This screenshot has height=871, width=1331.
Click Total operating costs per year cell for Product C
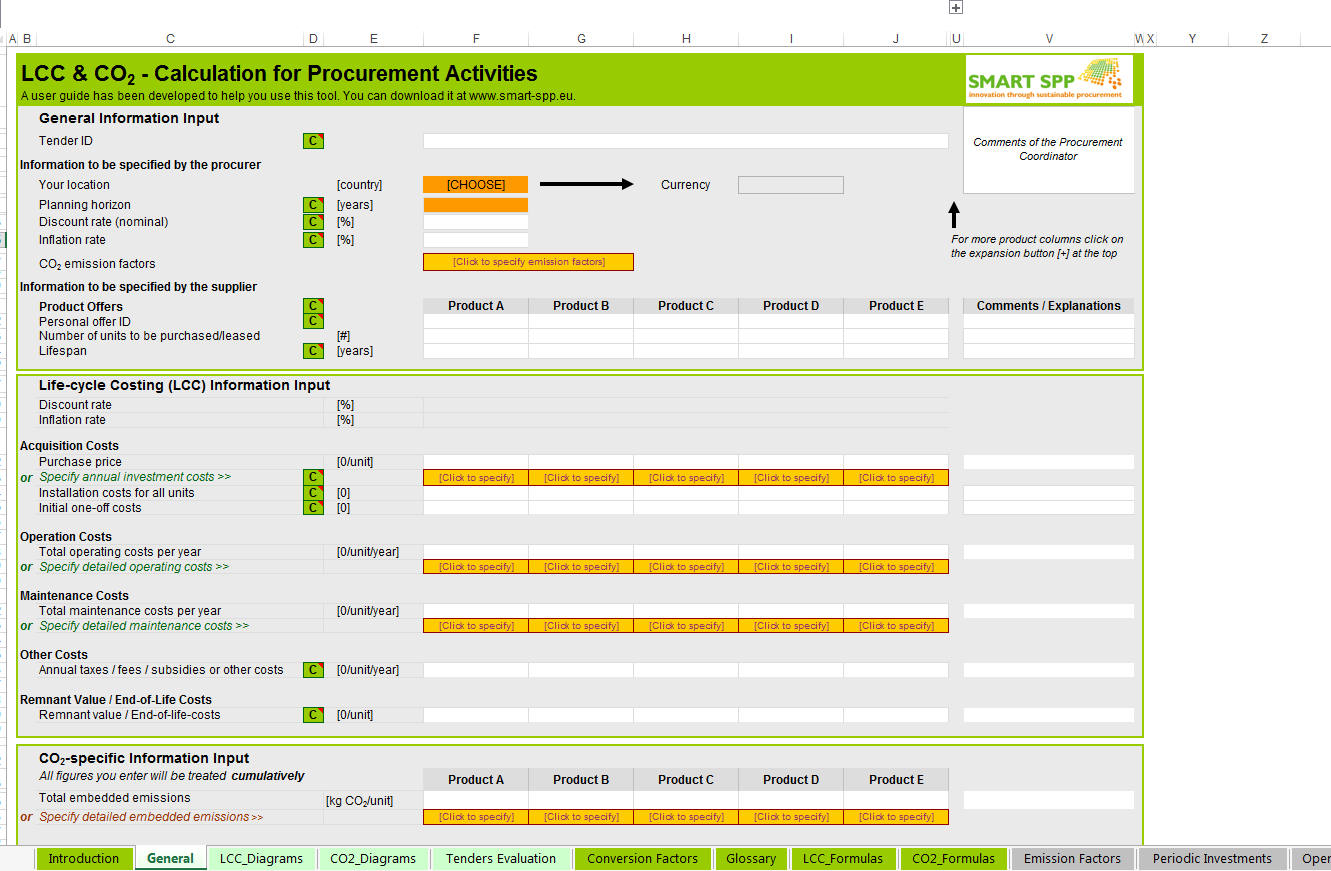[686, 552]
